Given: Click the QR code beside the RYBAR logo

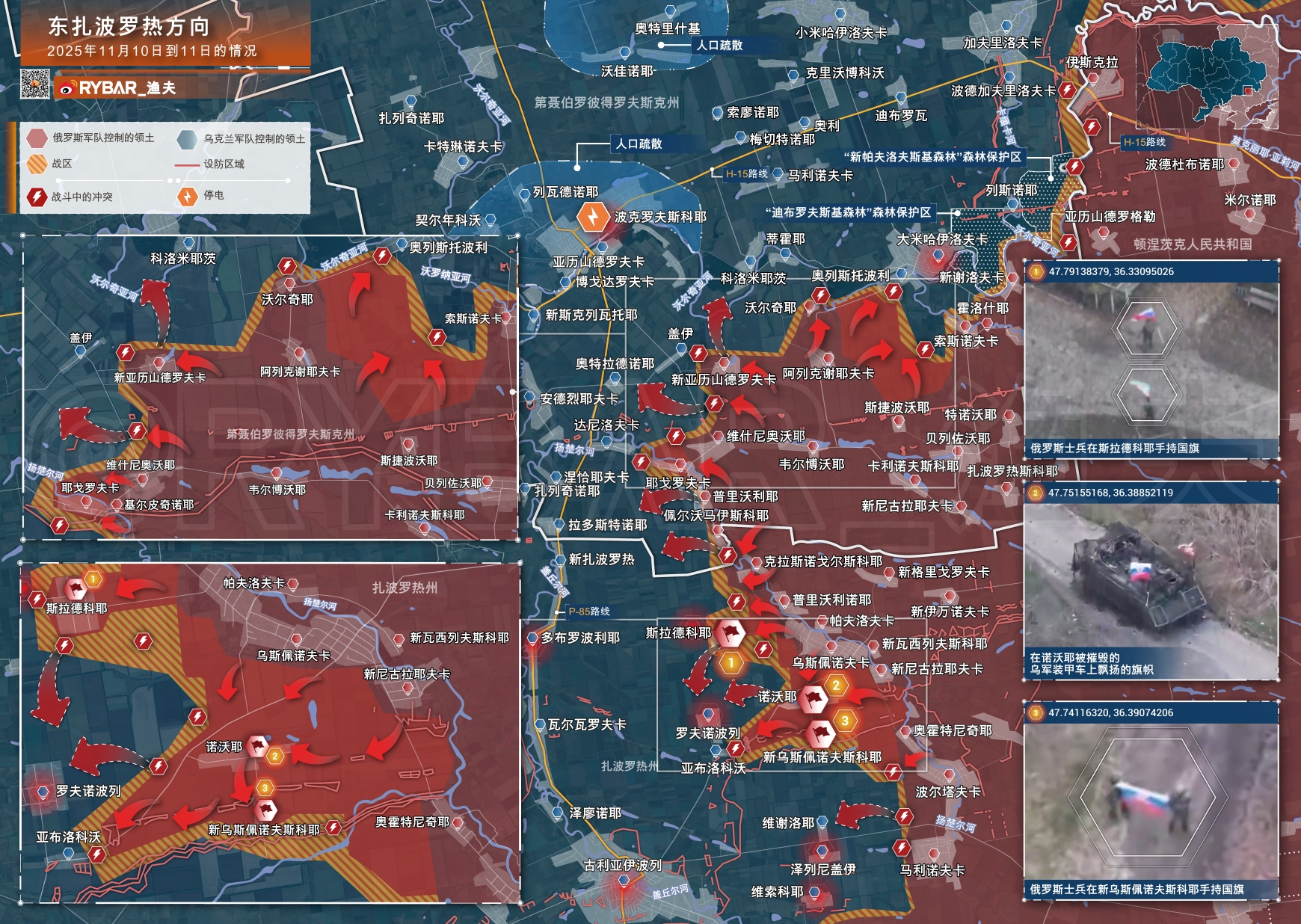Looking at the screenshot, I should 34,85.
